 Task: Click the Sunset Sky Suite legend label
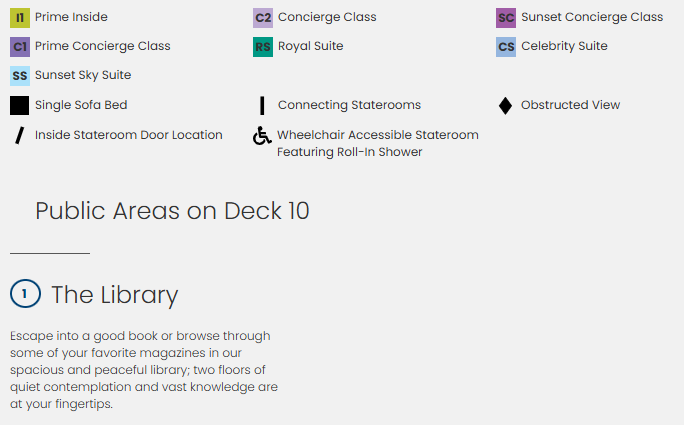click(83, 75)
